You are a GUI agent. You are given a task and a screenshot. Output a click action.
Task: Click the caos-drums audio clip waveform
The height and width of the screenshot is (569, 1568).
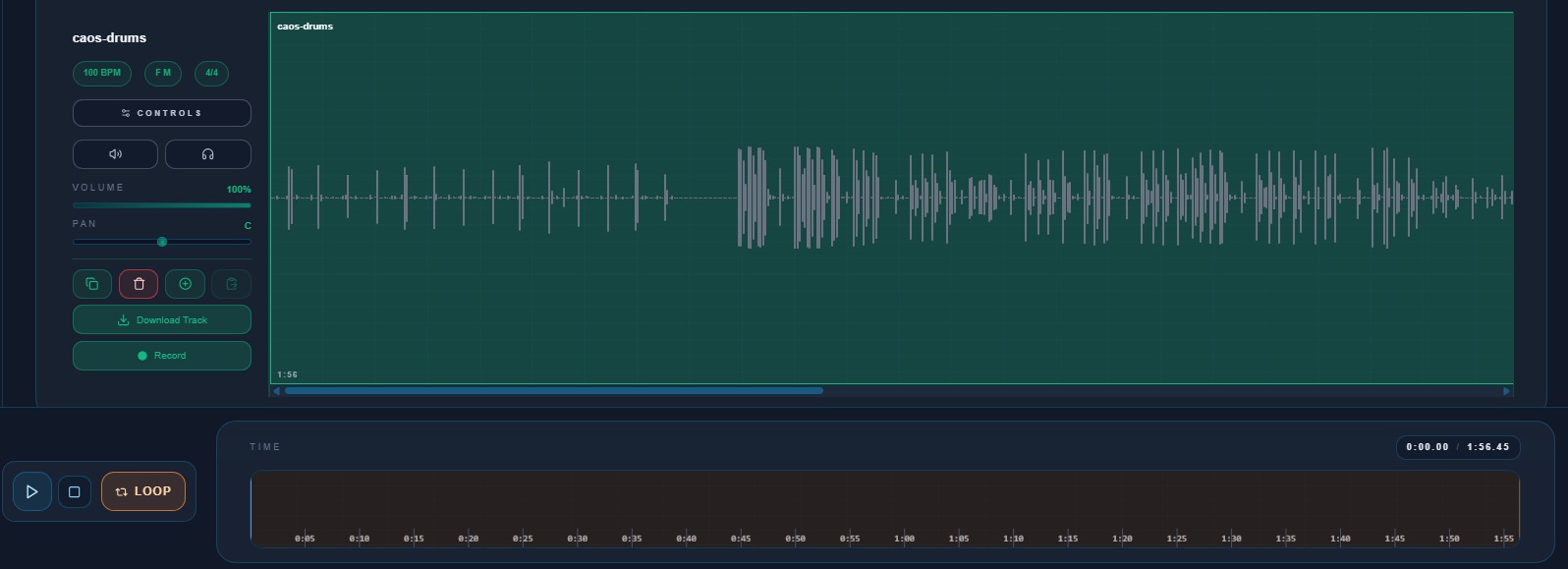(x=891, y=198)
